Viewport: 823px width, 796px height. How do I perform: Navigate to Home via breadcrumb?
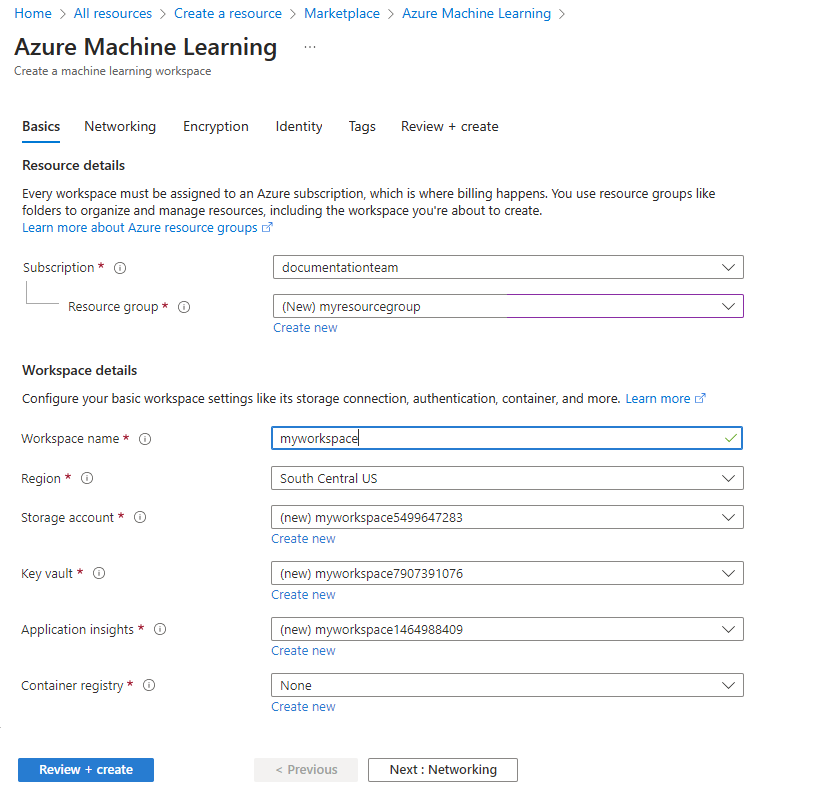33,13
